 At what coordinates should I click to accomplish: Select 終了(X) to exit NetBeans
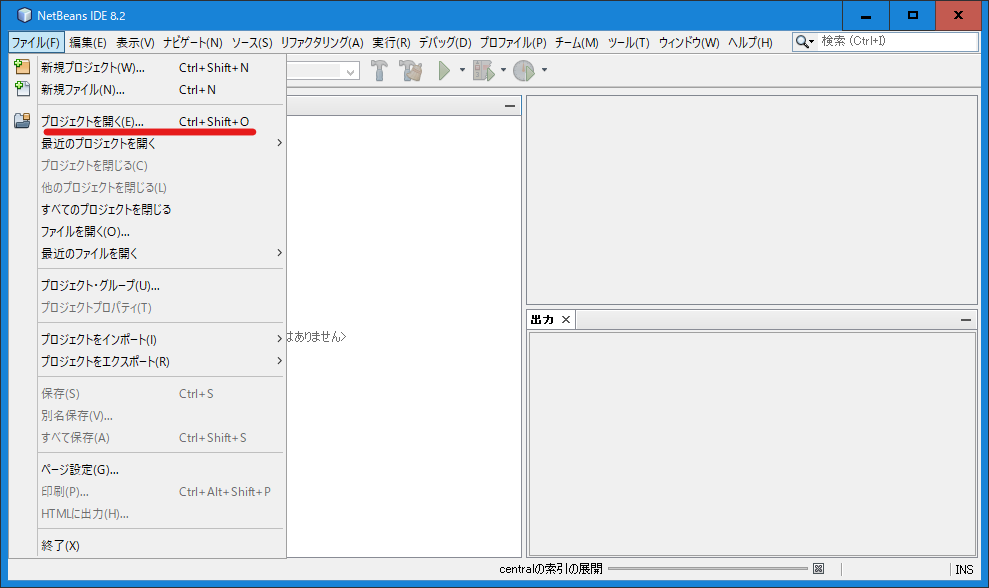(x=60, y=545)
